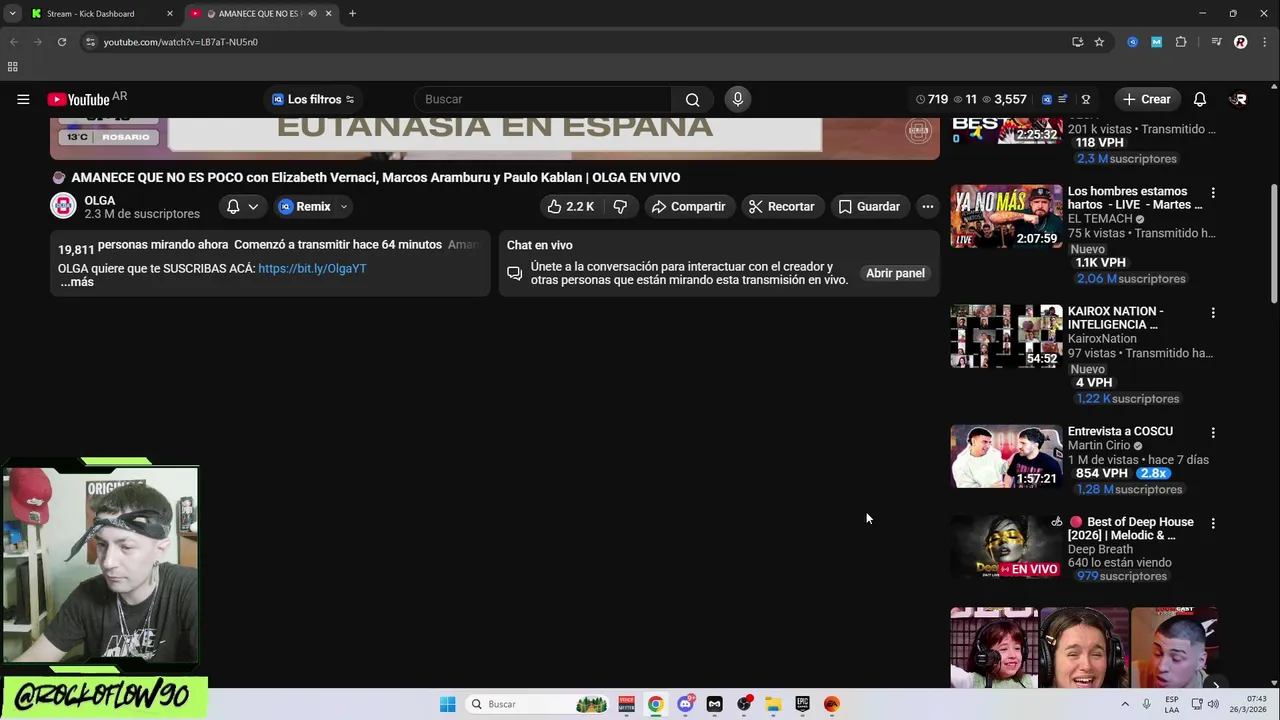
Task: Open KAIROX NATION video thumbnail
Action: tap(1006, 337)
